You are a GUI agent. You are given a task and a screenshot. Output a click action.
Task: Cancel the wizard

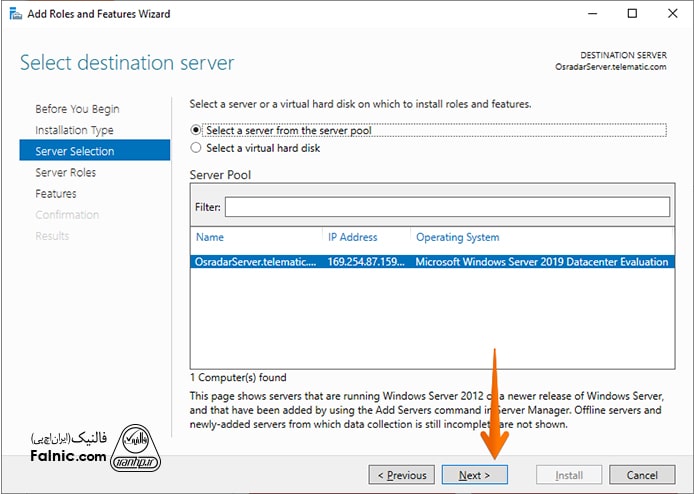point(643,475)
